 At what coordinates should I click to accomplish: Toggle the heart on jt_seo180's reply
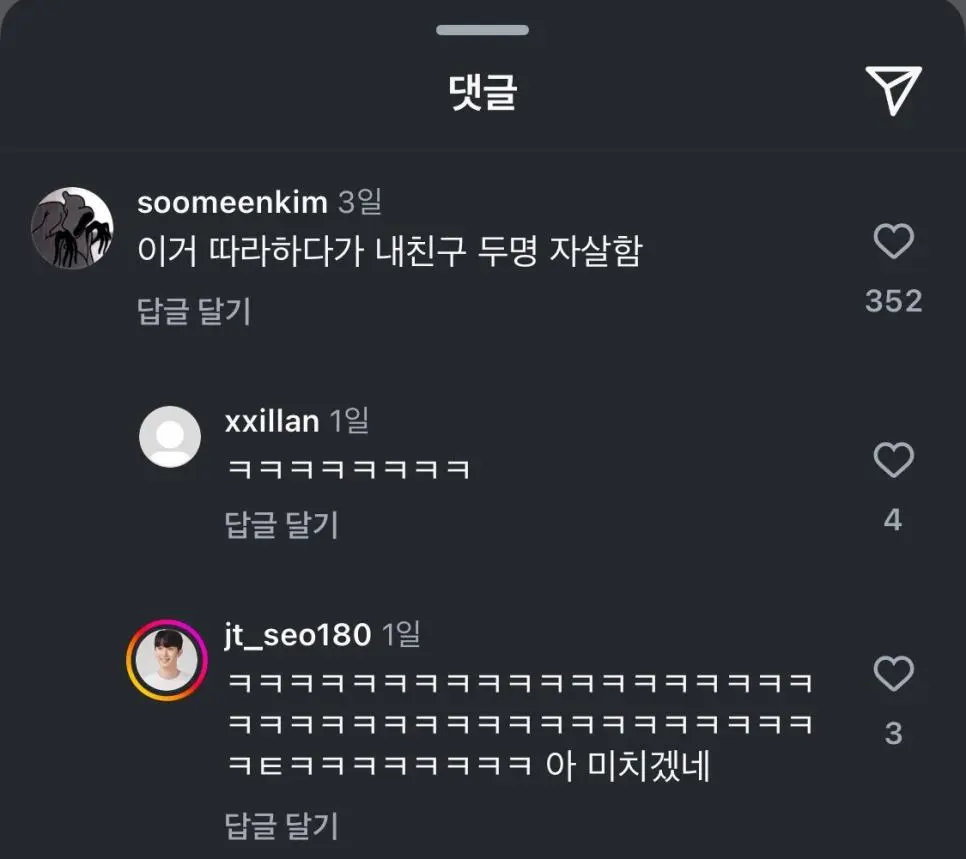(x=893, y=674)
